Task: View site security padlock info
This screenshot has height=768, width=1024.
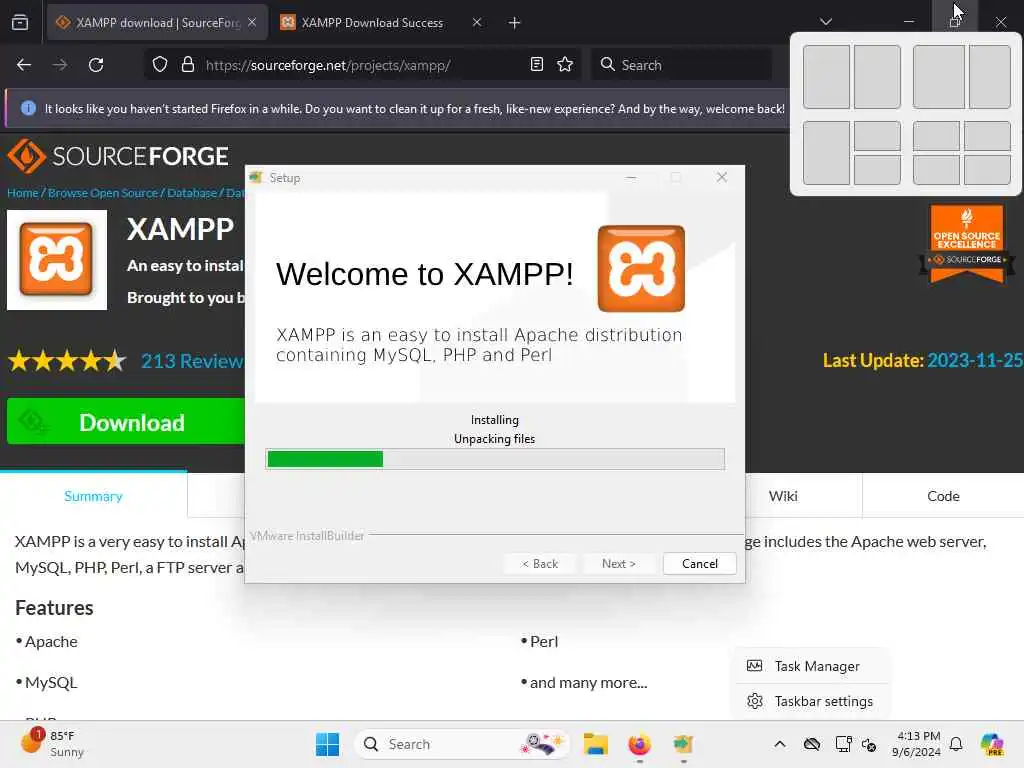Action: (x=188, y=65)
